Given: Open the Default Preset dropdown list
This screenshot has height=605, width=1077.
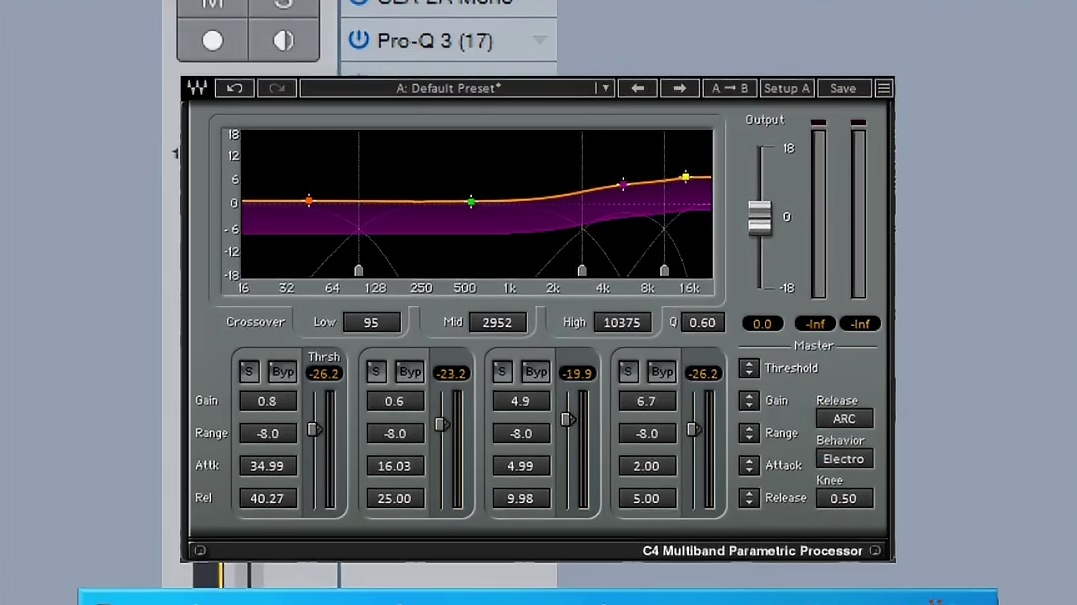Looking at the screenshot, I should (604, 88).
